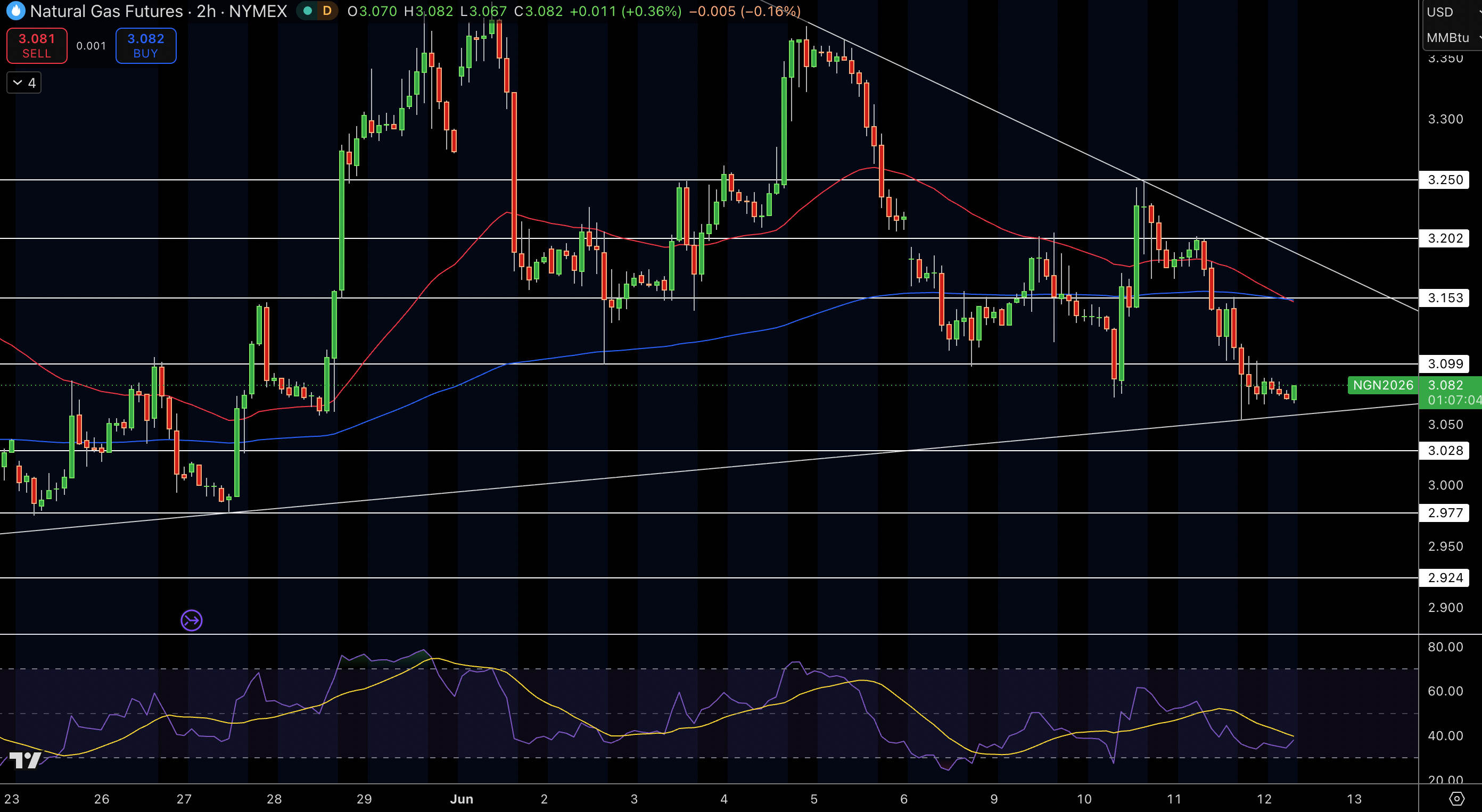Click the green market status dot indicator
The width and height of the screenshot is (1482, 812).
click(x=308, y=11)
